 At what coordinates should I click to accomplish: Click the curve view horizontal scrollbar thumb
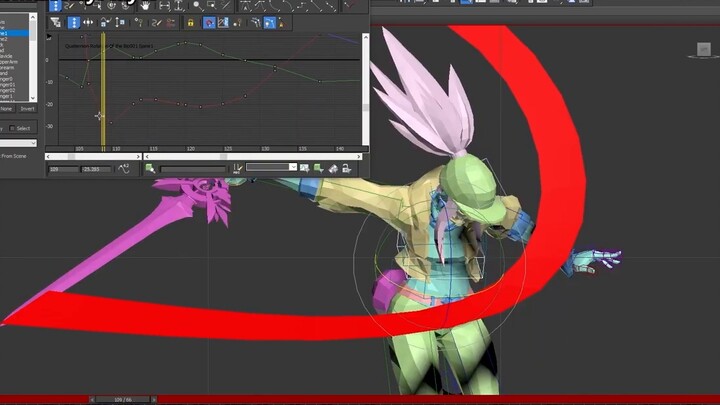tap(223, 157)
